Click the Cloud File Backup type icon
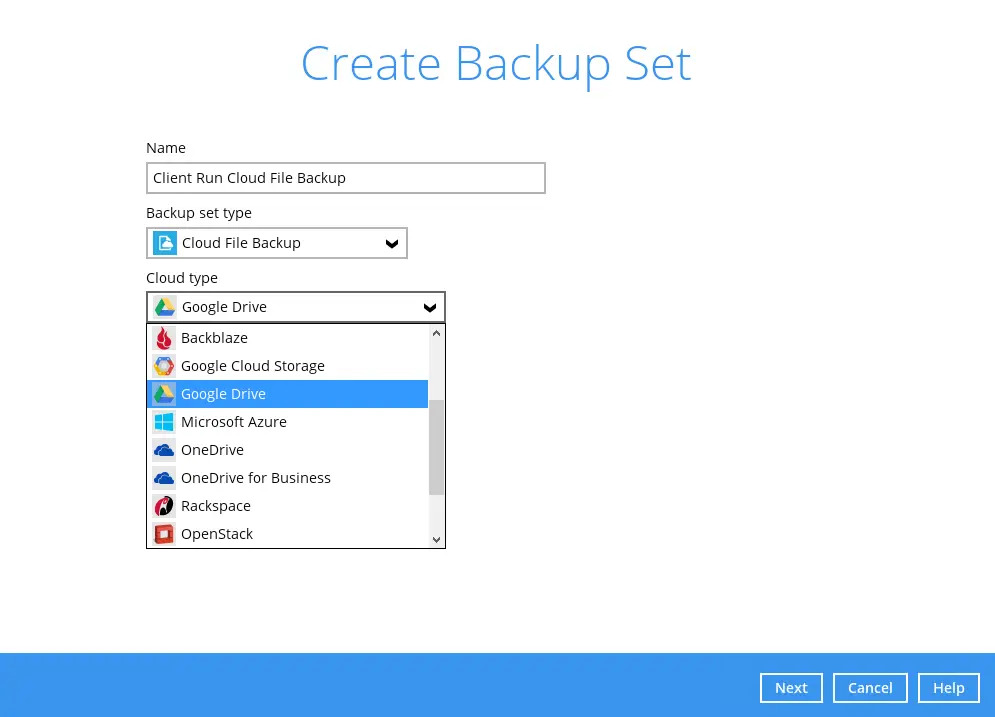This screenshot has width=995, height=717. tap(165, 243)
